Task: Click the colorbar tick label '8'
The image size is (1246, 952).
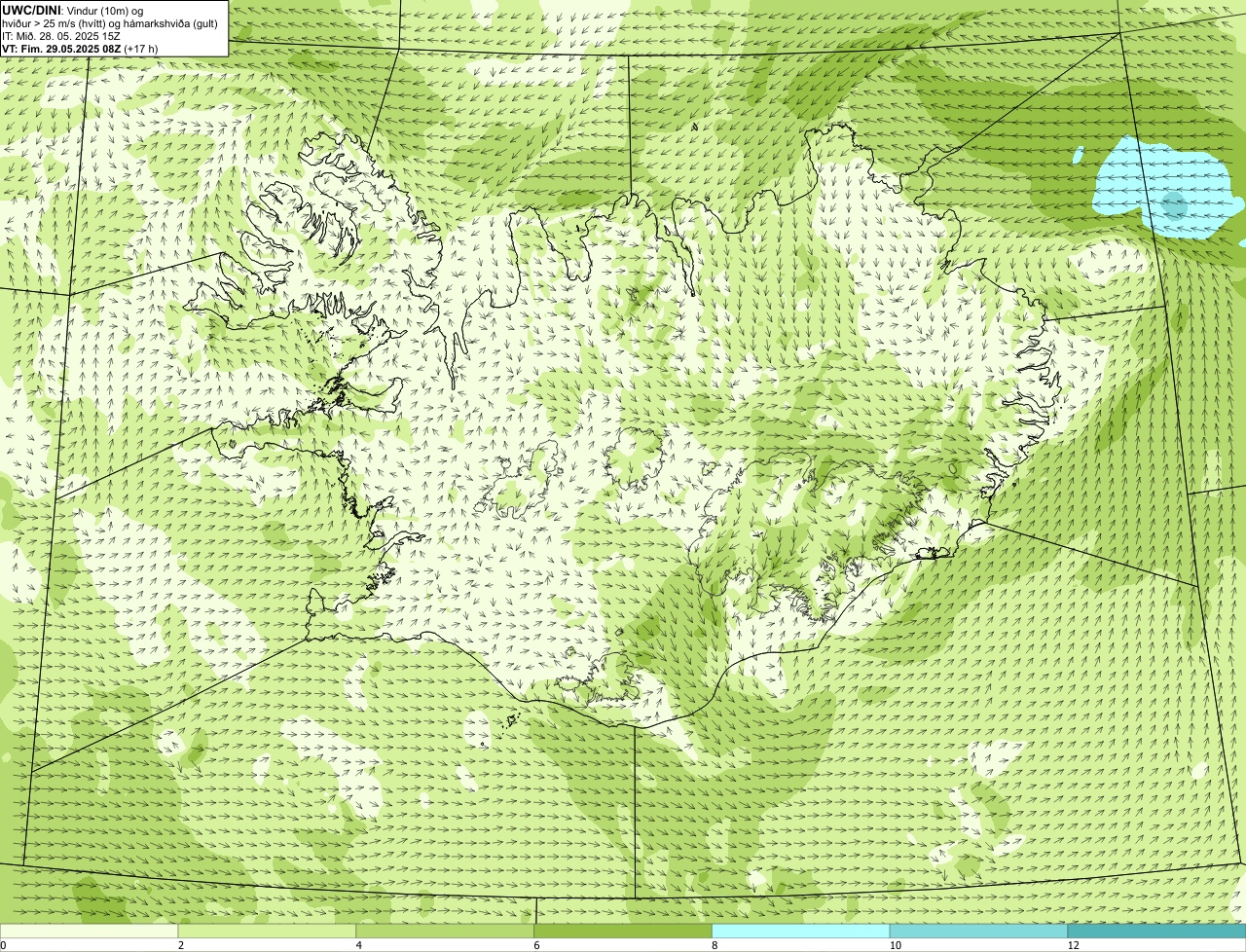Action: tap(715, 945)
